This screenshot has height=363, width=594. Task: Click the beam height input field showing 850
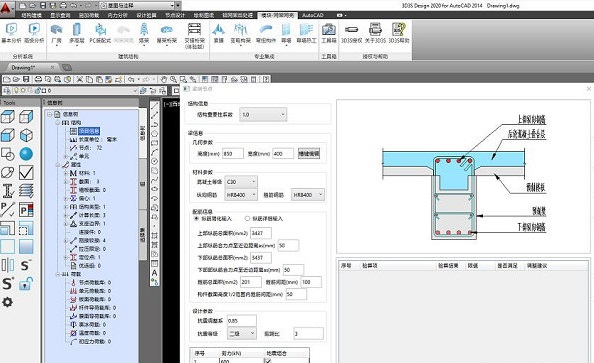pyautogui.click(x=233, y=153)
